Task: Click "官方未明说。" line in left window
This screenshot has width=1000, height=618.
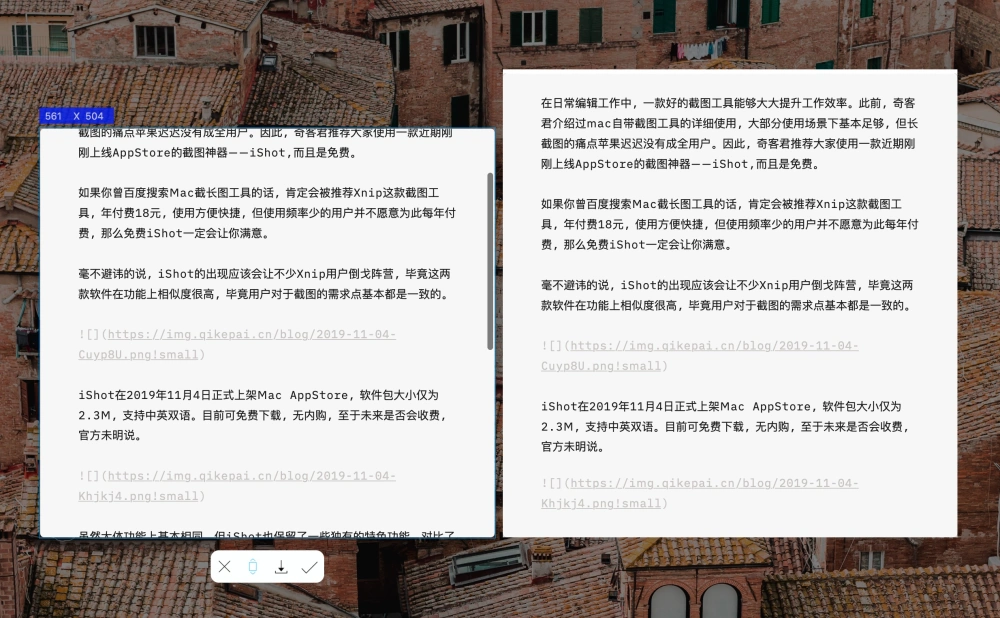Action: pos(110,436)
